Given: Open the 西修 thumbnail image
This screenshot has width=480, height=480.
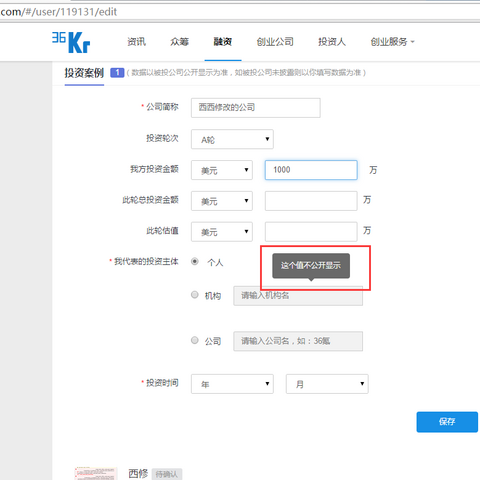Looking at the screenshot, I should pyautogui.click(x=96, y=474).
